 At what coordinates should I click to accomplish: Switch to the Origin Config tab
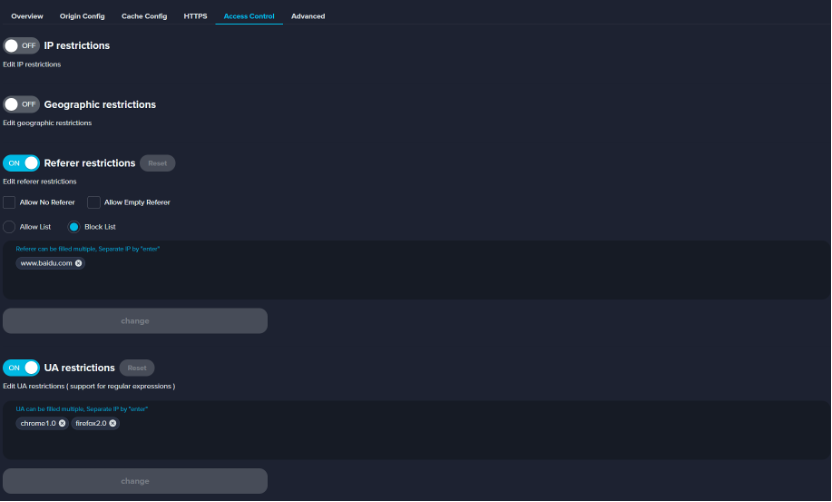(x=82, y=16)
